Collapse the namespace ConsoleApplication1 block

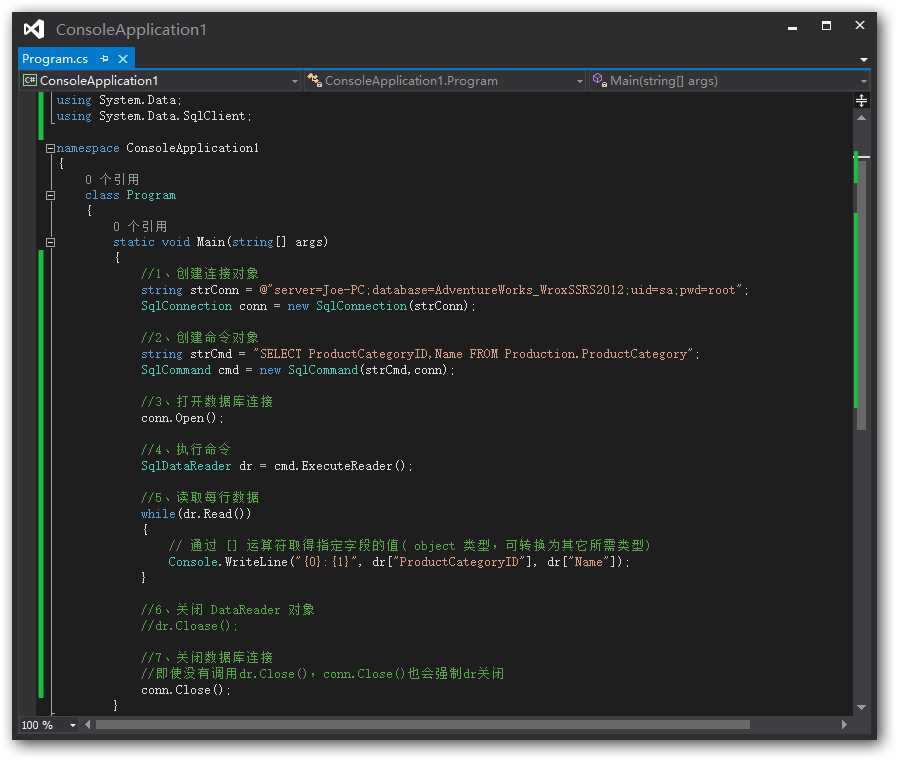(x=50, y=148)
